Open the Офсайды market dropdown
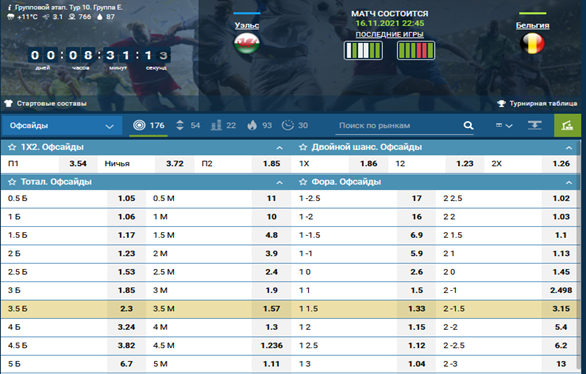 [x=62, y=126]
